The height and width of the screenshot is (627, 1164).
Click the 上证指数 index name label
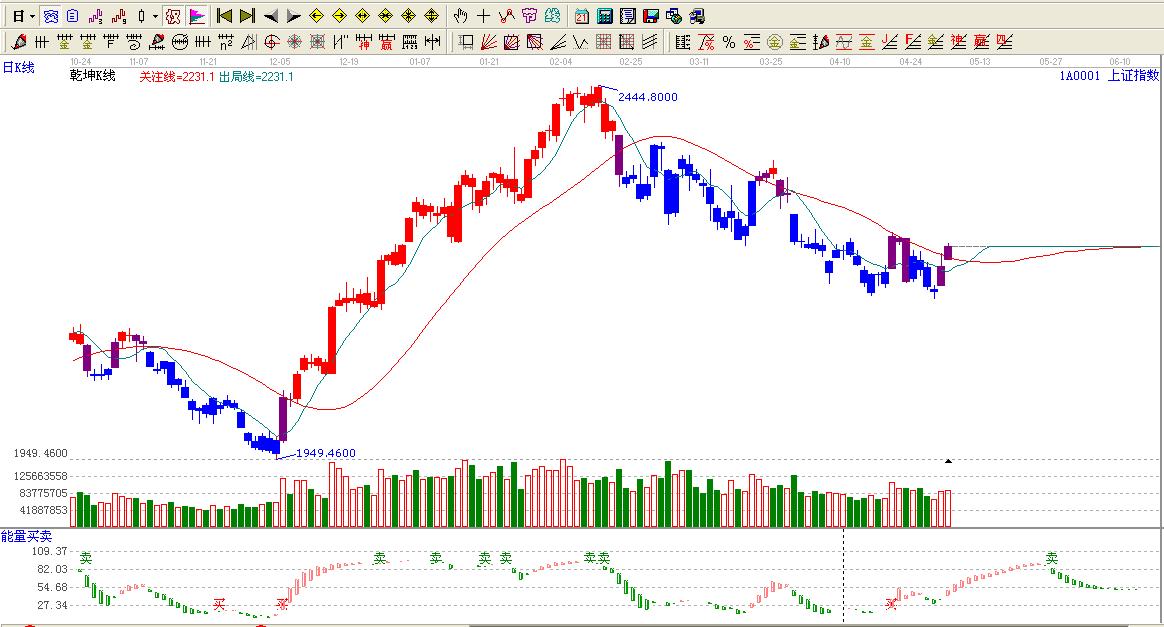[1133, 75]
